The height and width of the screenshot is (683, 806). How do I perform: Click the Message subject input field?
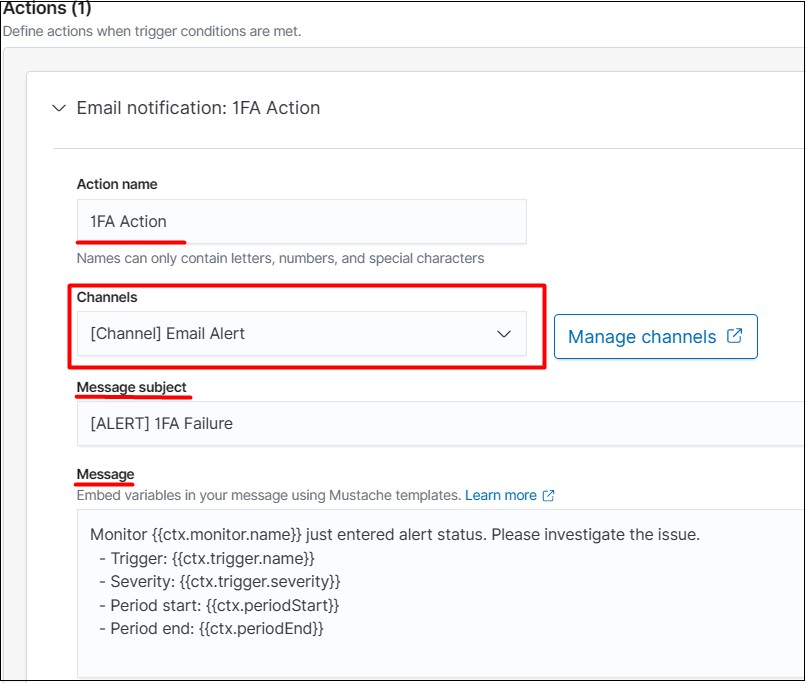440,424
